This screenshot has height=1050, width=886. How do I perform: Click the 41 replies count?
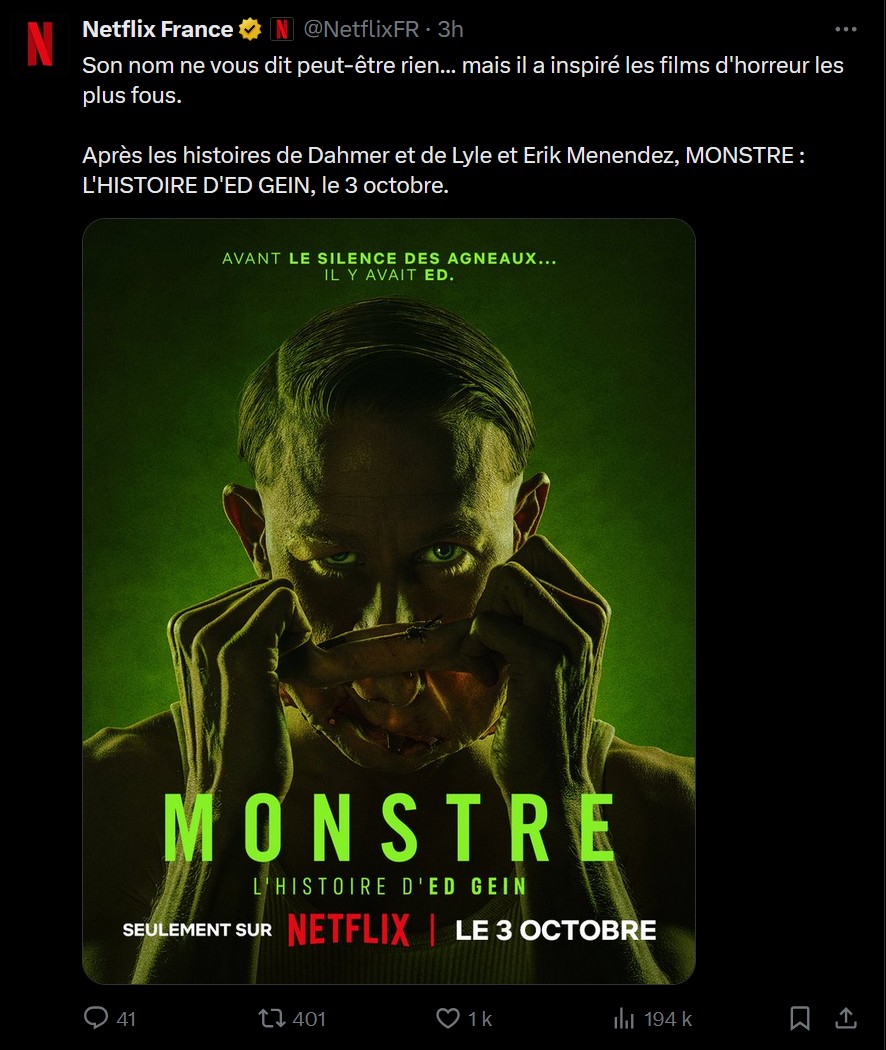tap(126, 1019)
